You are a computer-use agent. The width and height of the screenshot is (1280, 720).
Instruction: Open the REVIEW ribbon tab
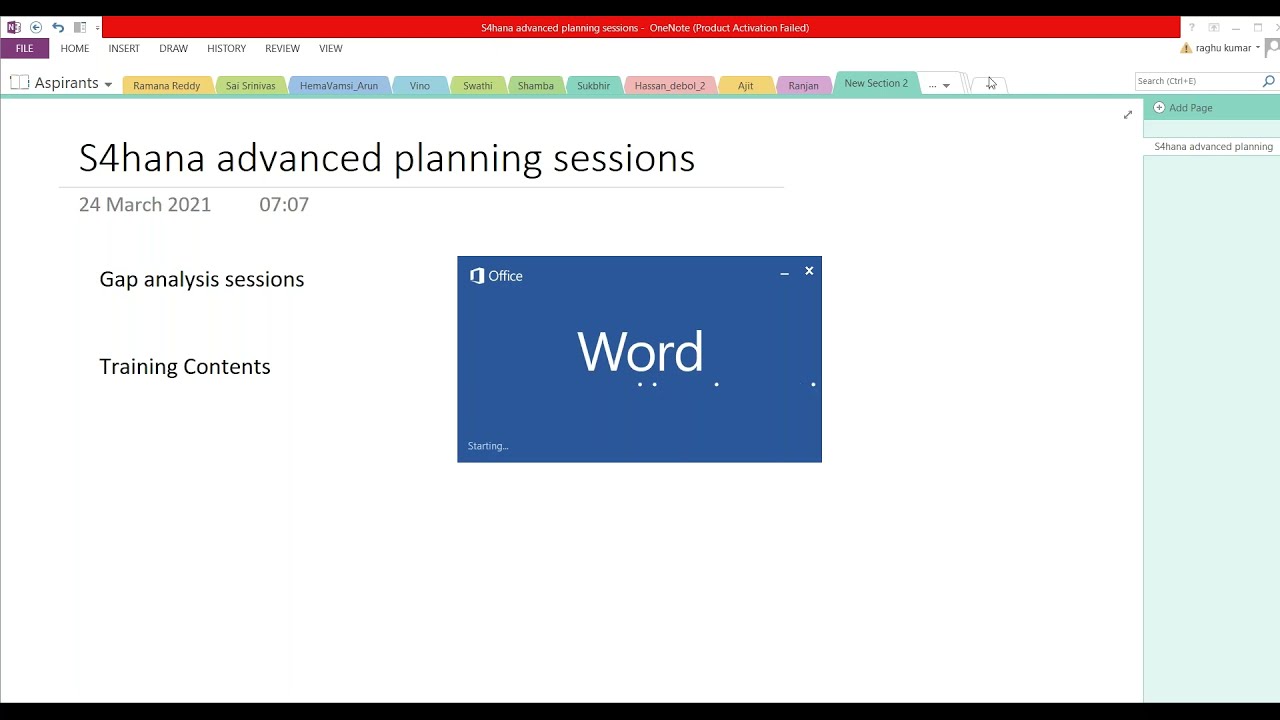pyautogui.click(x=282, y=48)
